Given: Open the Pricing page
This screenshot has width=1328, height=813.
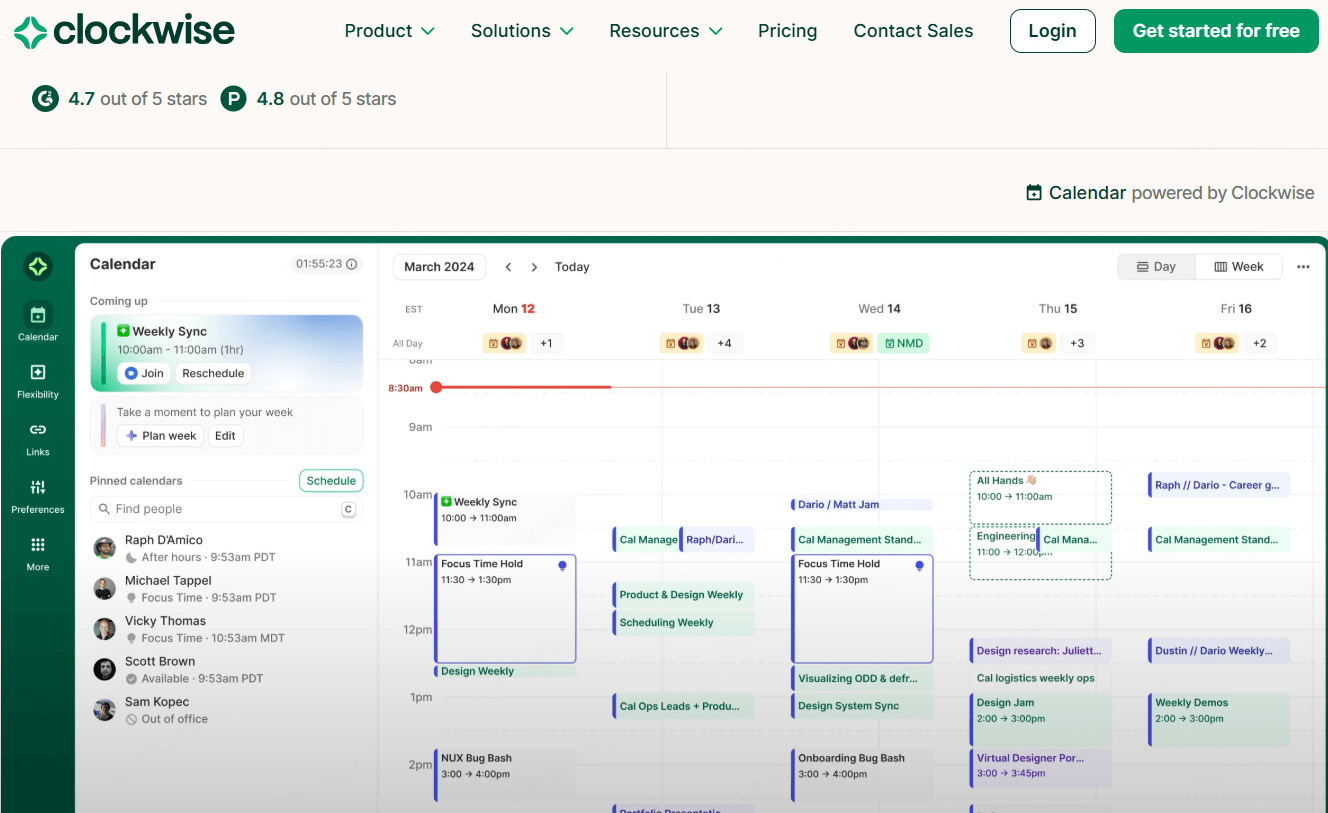Looking at the screenshot, I should 787,31.
